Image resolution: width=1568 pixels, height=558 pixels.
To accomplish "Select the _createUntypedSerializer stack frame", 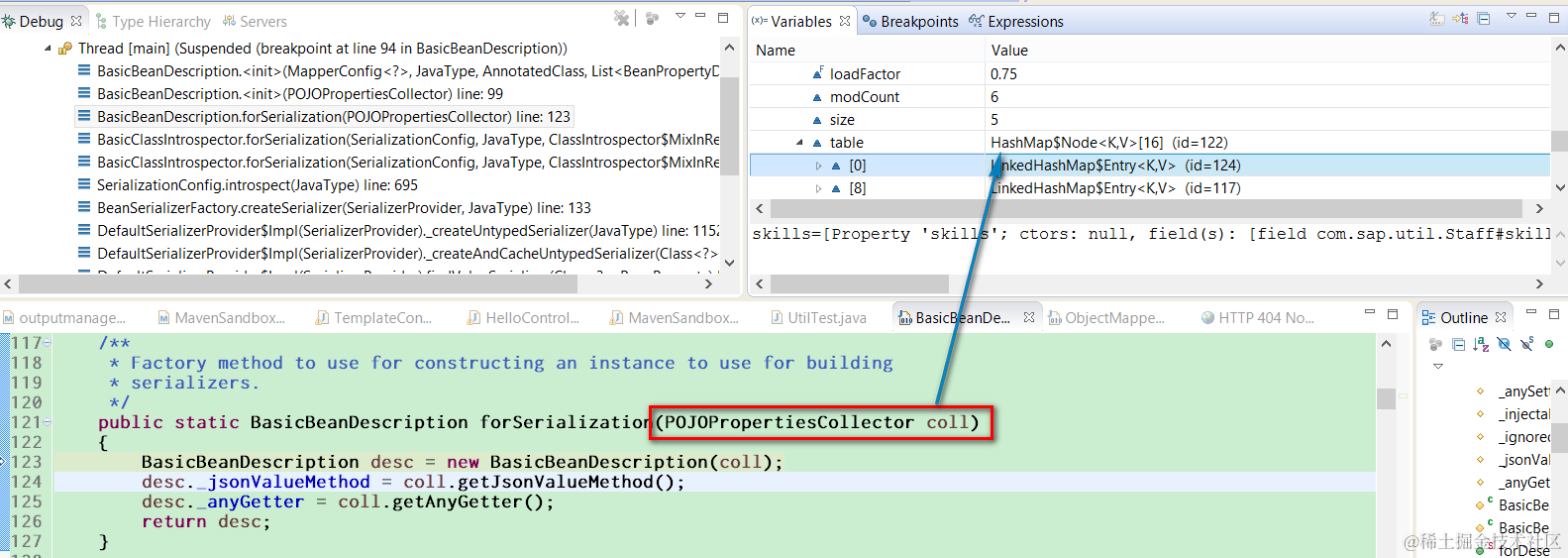I will [x=398, y=231].
